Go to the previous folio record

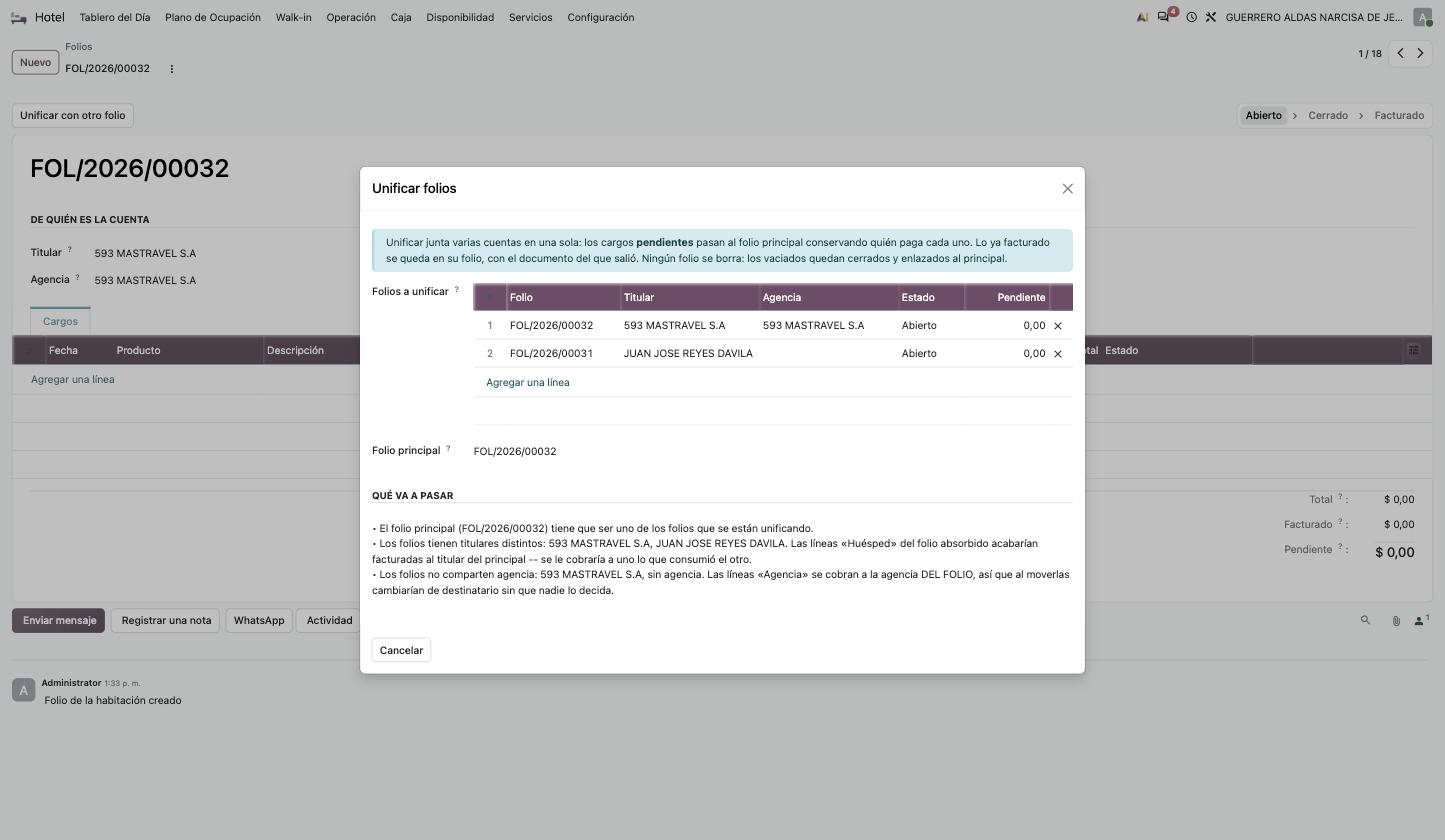tap(1400, 53)
